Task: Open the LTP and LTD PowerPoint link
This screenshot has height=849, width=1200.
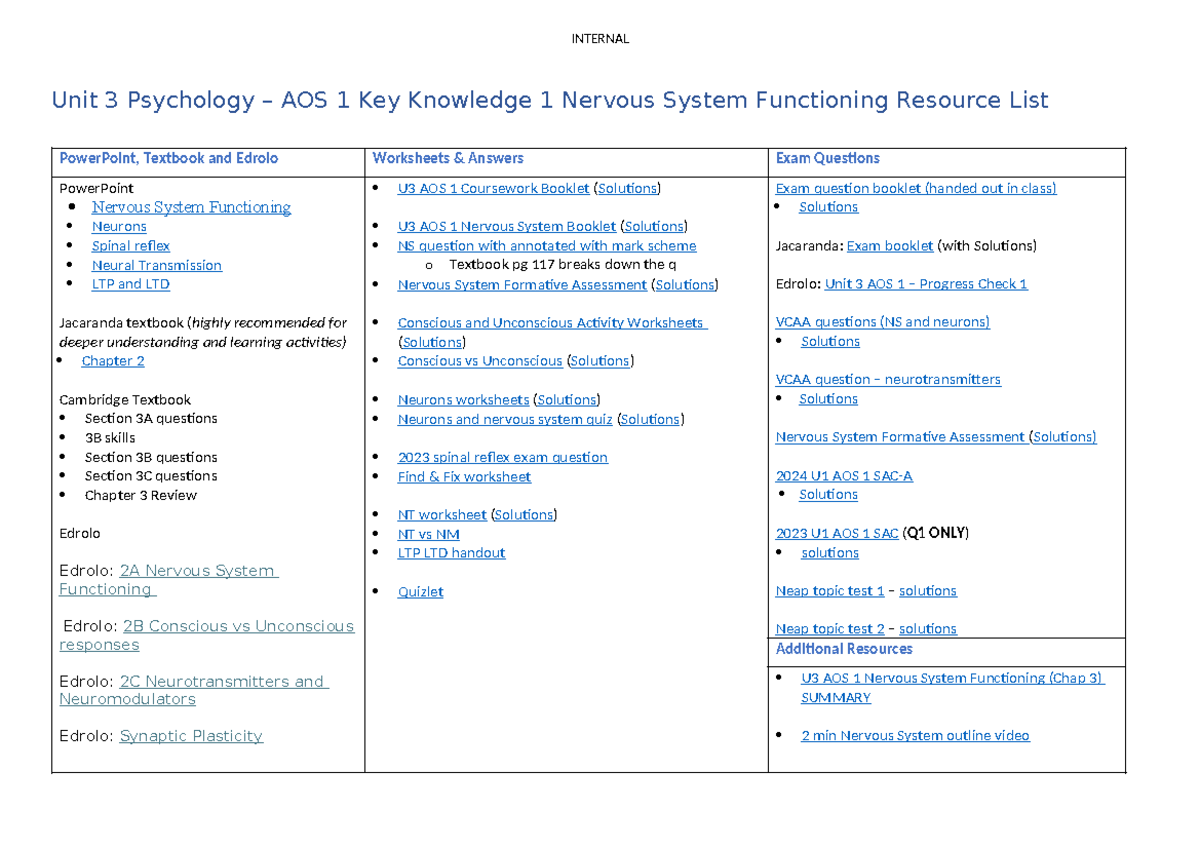Action: point(130,284)
